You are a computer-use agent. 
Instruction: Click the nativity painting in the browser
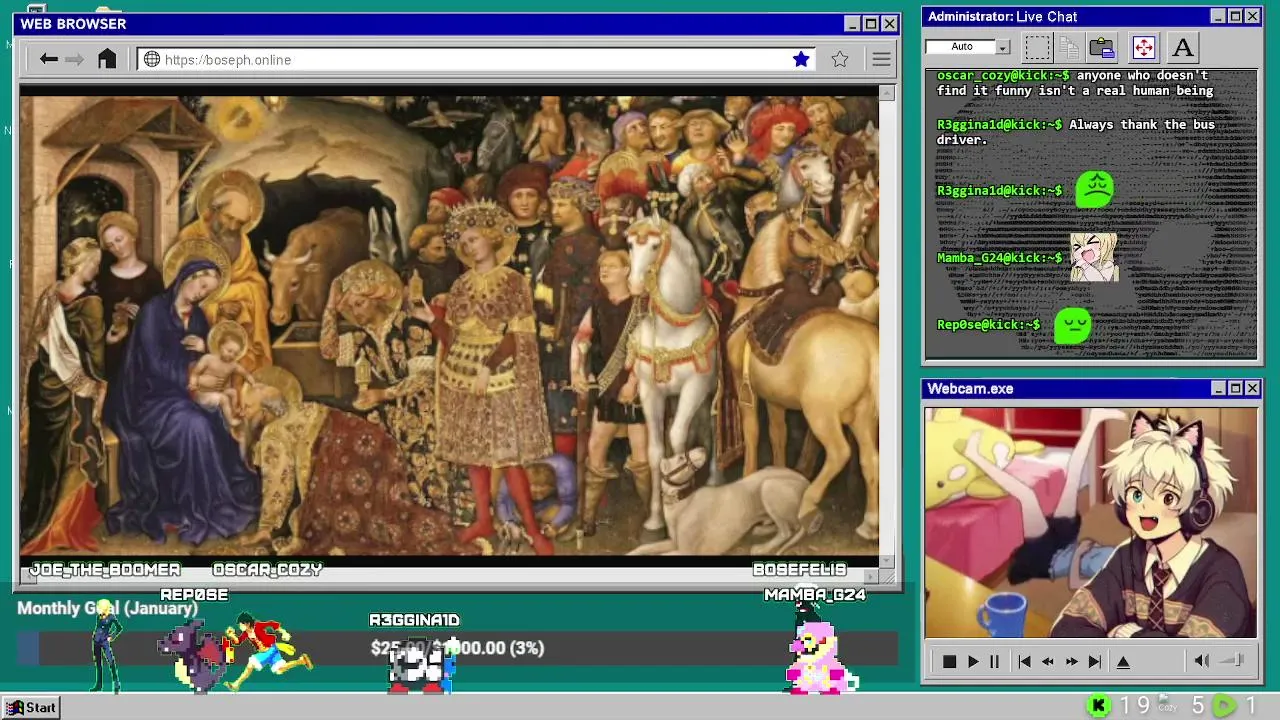pyautogui.click(x=449, y=325)
